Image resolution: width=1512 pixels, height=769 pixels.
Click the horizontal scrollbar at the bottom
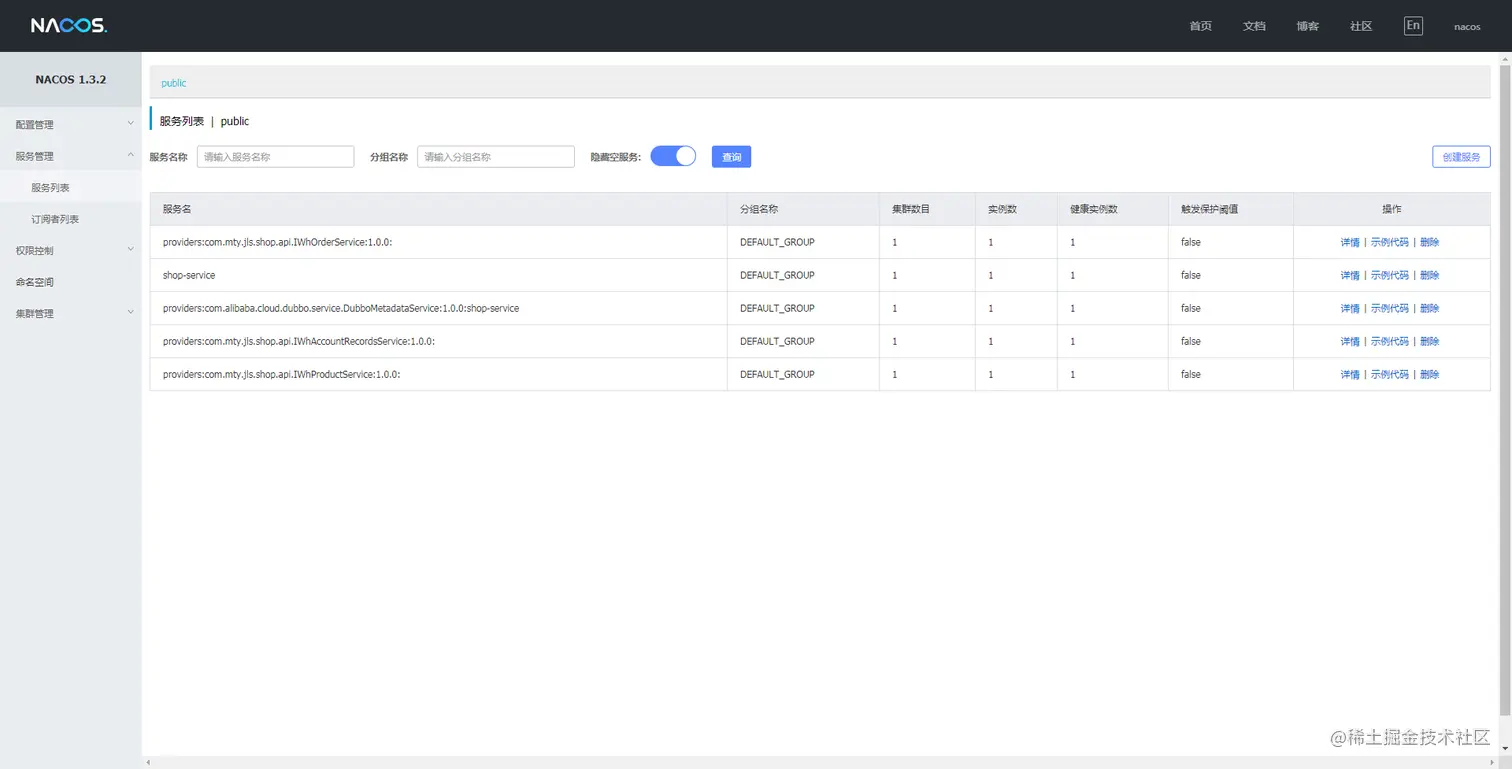(x=820, y=762)
